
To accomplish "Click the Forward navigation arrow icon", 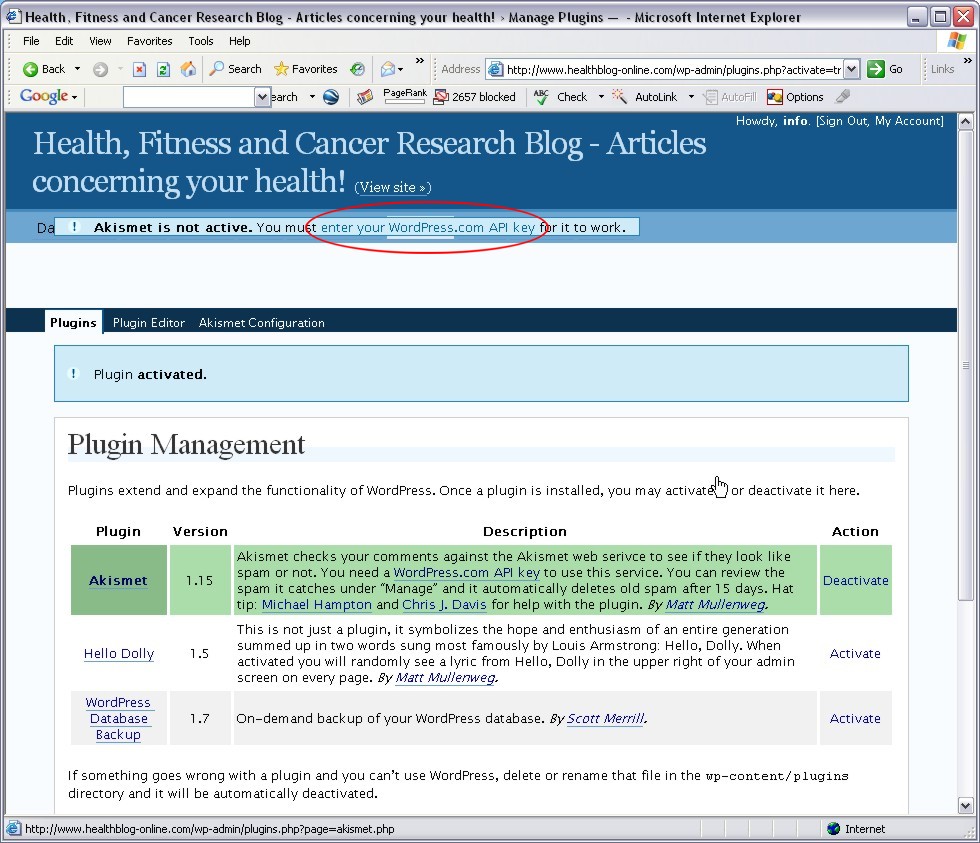I will point(100,69).
